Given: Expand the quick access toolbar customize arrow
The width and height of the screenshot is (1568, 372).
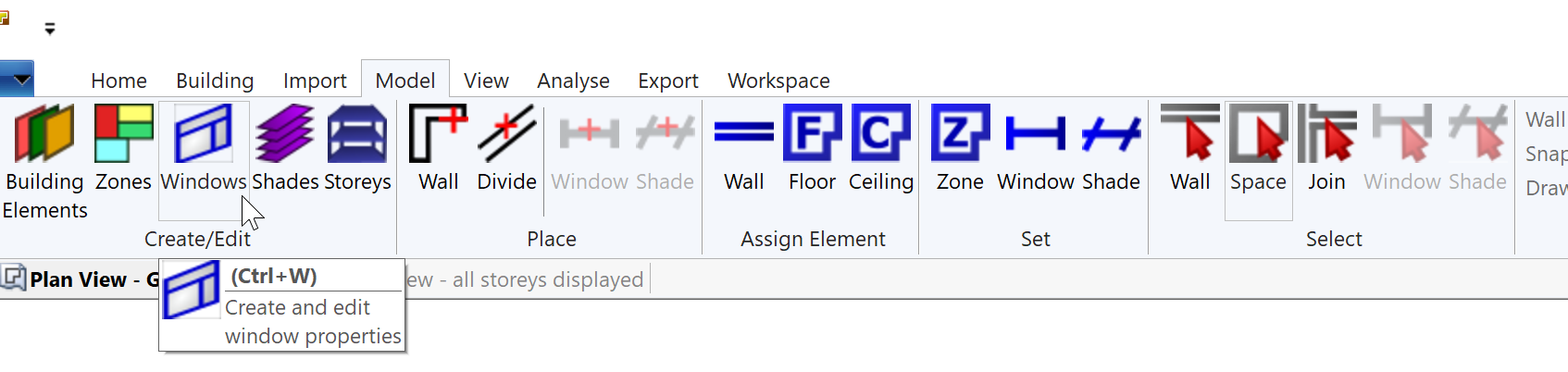Looking at the screenshot, I should pyautogui.click(x=50, y=30).
